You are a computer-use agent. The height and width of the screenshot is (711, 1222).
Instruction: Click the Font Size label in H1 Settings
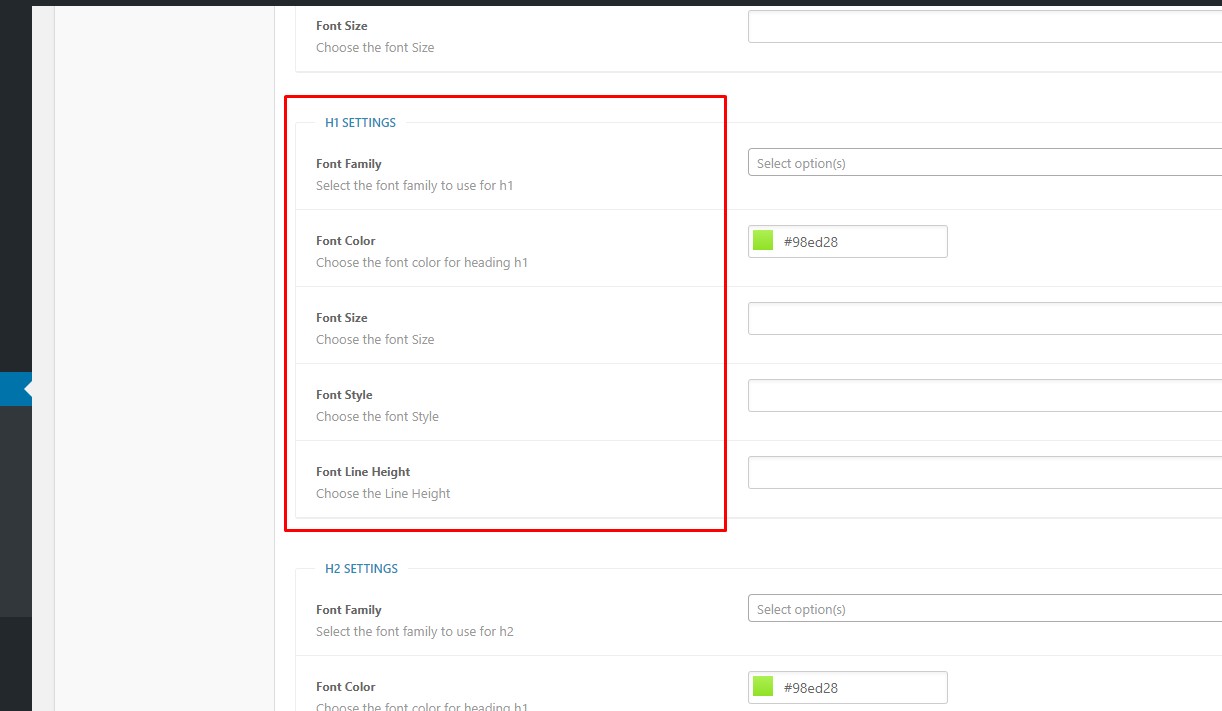(342, 318)
